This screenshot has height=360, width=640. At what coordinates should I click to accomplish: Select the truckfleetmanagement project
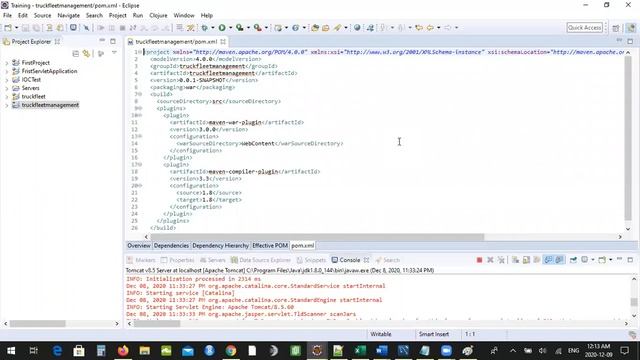pos(50,105)
